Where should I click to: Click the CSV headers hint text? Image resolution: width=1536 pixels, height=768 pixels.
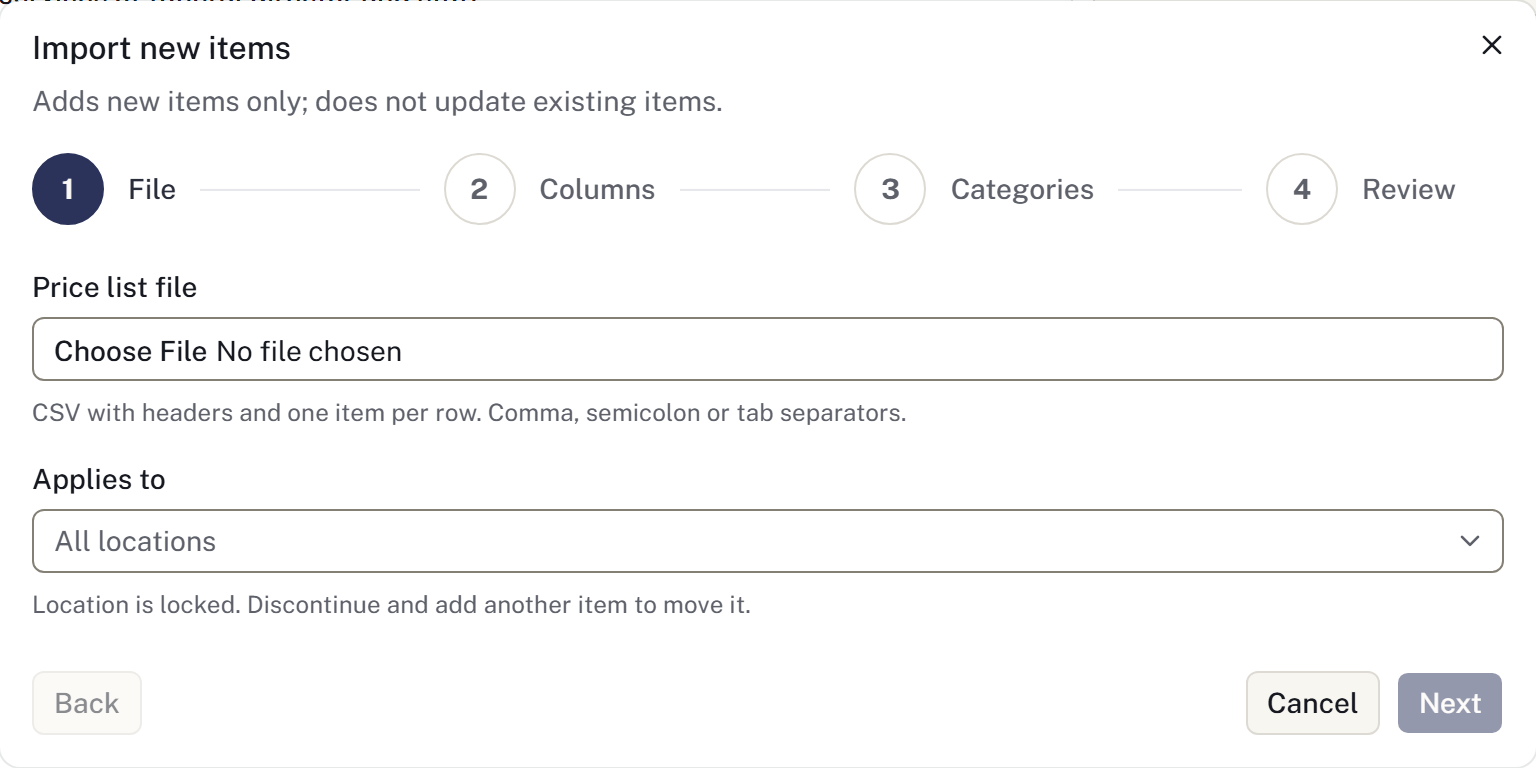pos(469,413)
